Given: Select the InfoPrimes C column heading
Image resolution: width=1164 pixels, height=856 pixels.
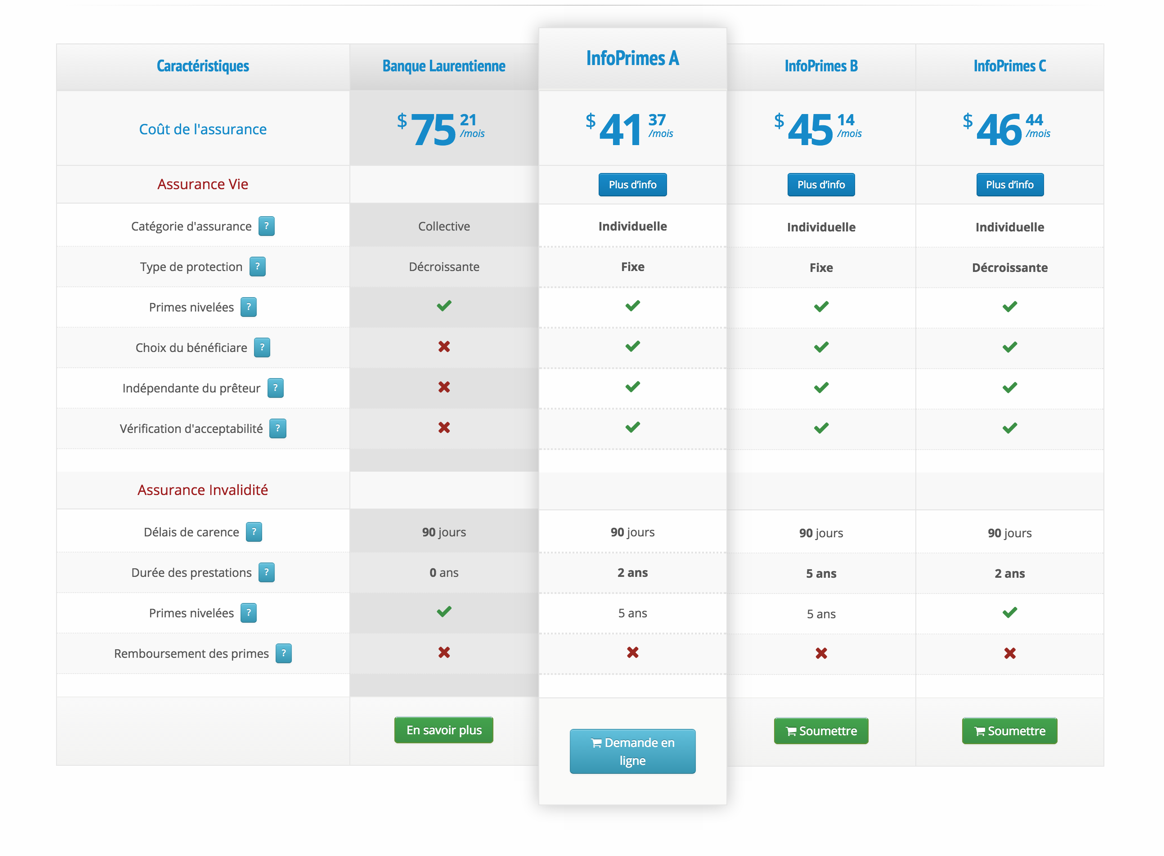Looking at the screenshot, I should [x=1009, y=67].
